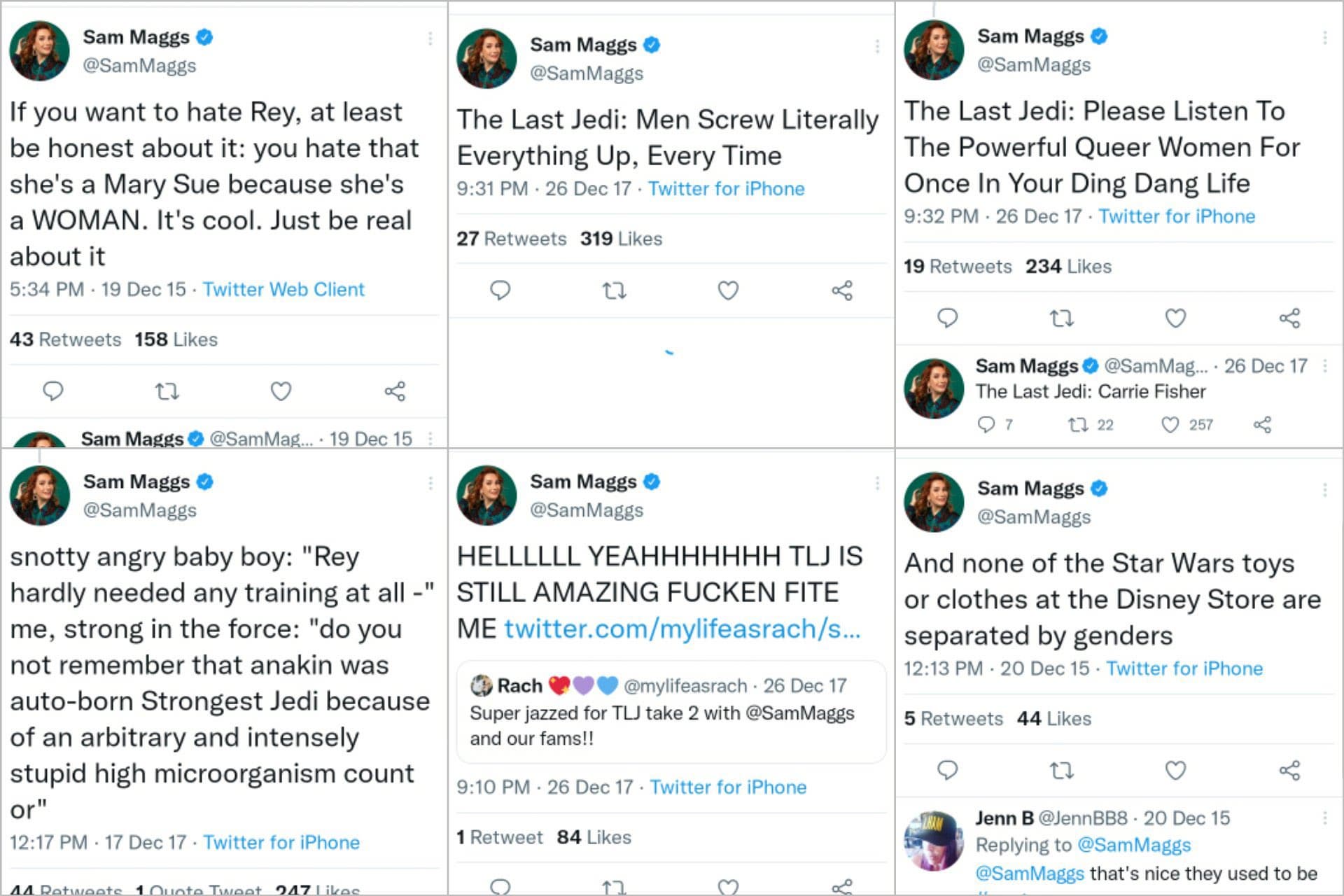Retweet the 'Carrie Fisher' reply tweet
The height and width of the screenshot is (896, 1344).
(1078, 424)
